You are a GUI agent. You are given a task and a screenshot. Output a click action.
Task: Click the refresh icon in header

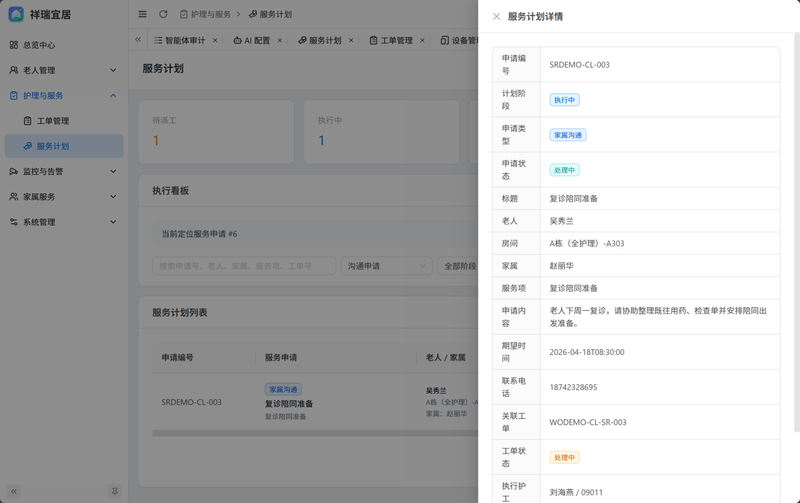pyautogui.click(x=163, y=14)
